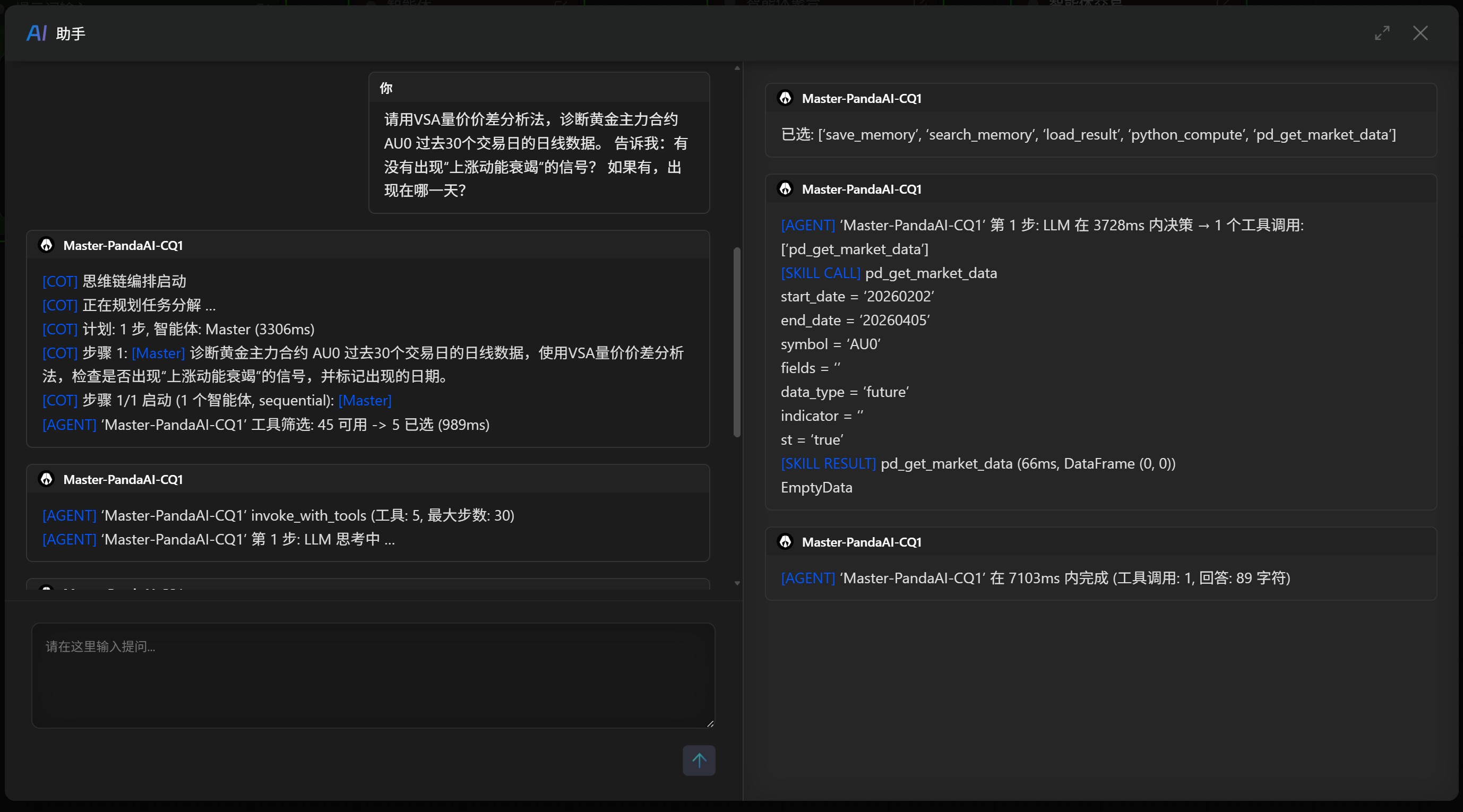Click the [SKILL RESULT] tag
This screenshot has width=1463, height=812.
coord(828,463)
